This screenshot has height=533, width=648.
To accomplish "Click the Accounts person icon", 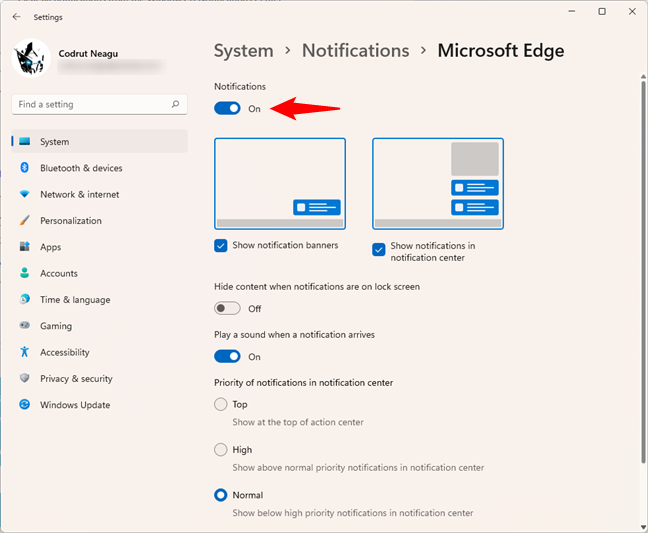I will point(25,273).
